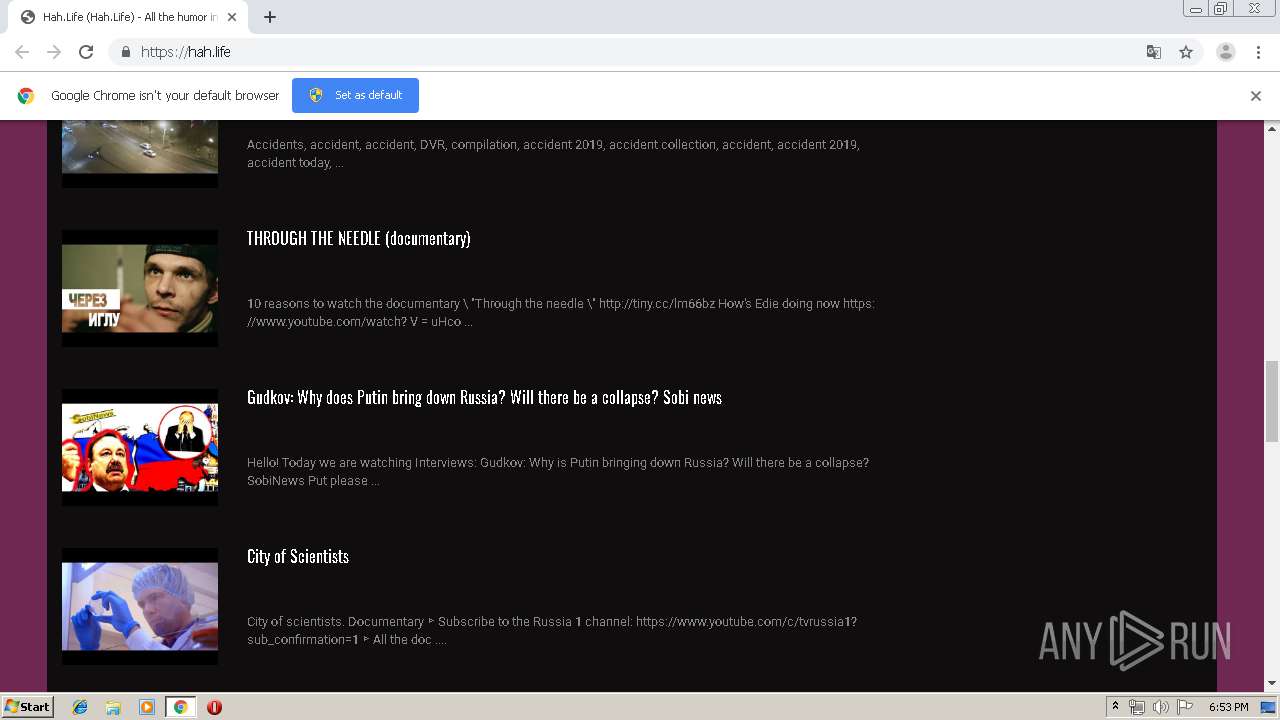Click the 'City of scientists. Documentary' description text
The image size is (1280, 720).
552,630
